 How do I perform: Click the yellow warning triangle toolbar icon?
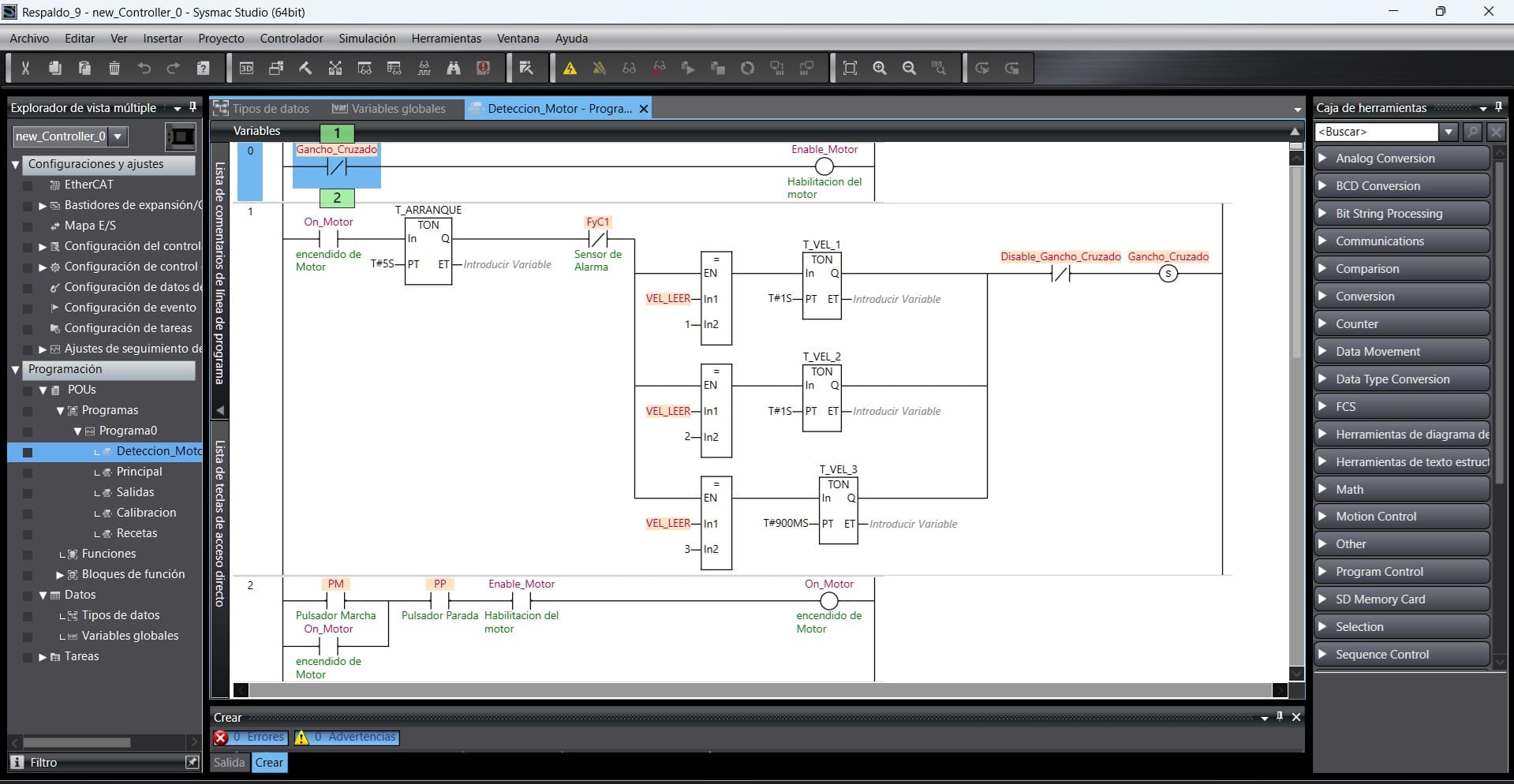point(570,69)
